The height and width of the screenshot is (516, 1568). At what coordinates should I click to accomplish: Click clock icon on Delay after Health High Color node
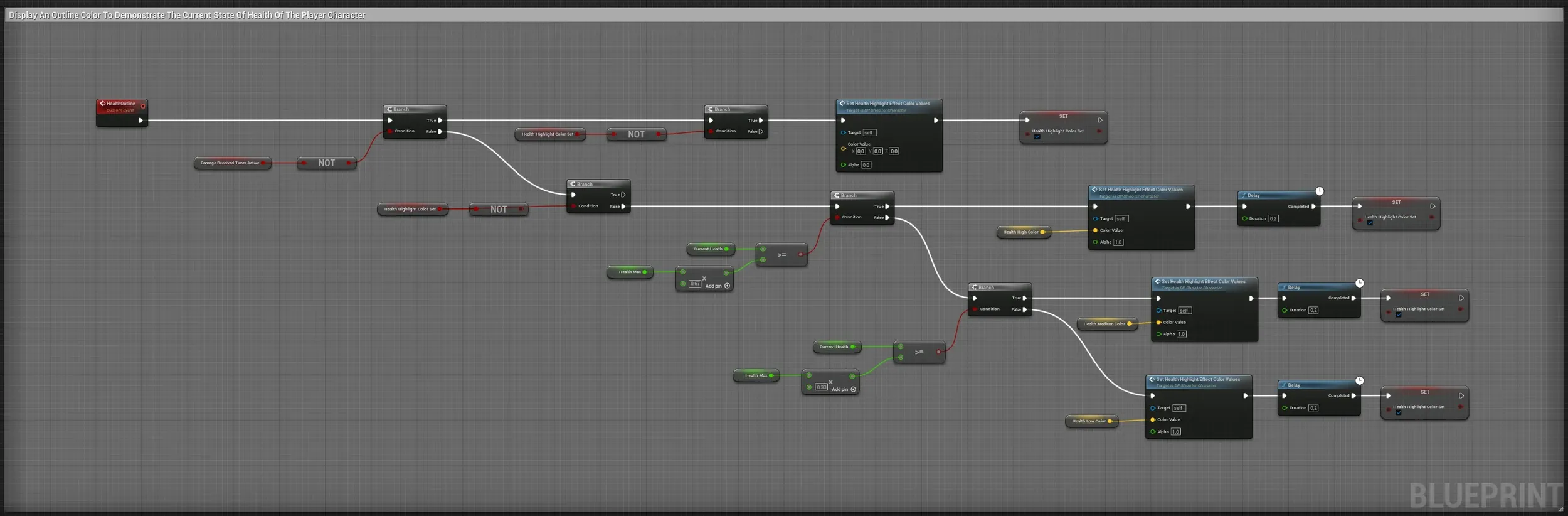click(x=1320, y=191)
